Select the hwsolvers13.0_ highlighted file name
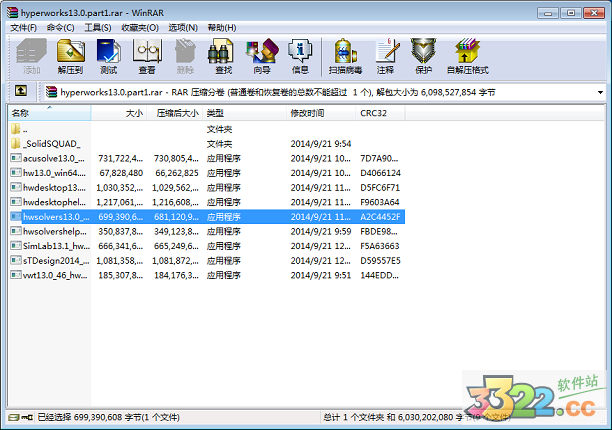This screenshot has height=430, width=612. 56,217
